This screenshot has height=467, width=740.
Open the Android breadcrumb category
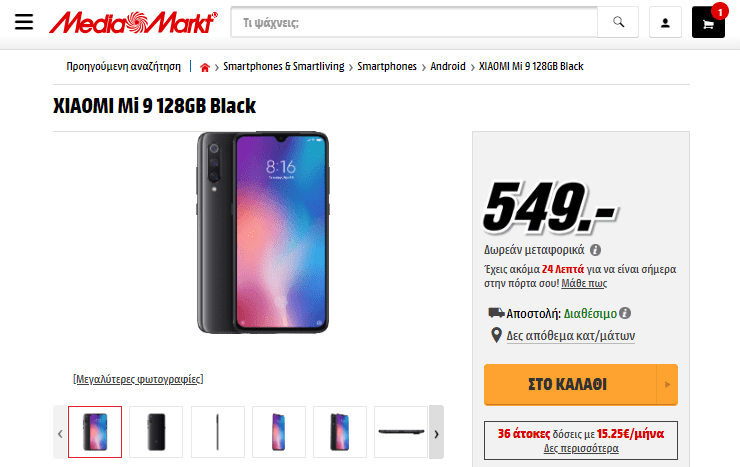[x=448, y=67]
